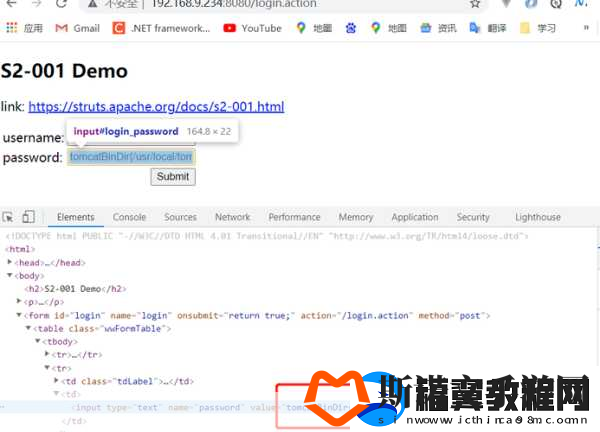Click the browser back arrow
The image size is (600, 432).
[11, 3]
